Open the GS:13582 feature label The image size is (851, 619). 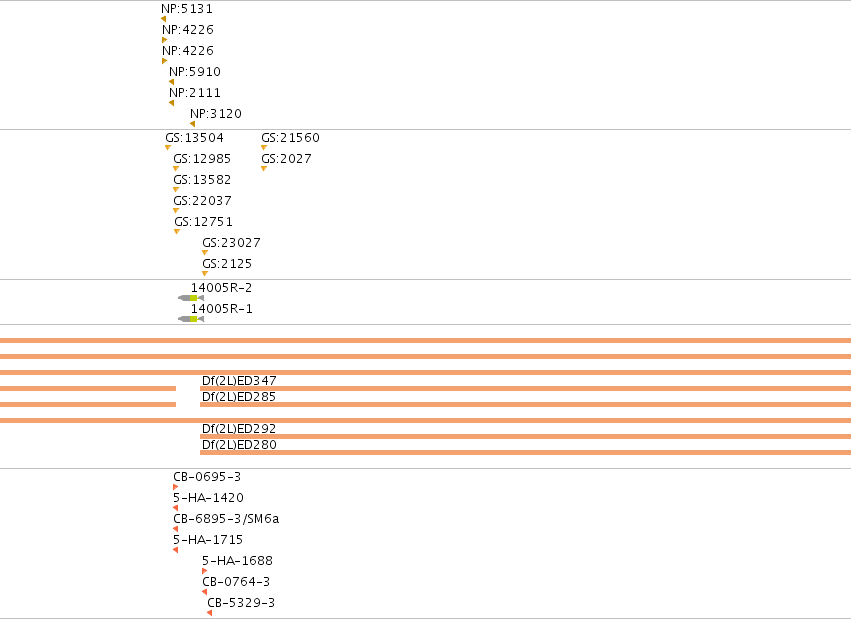tap(202, 180)
